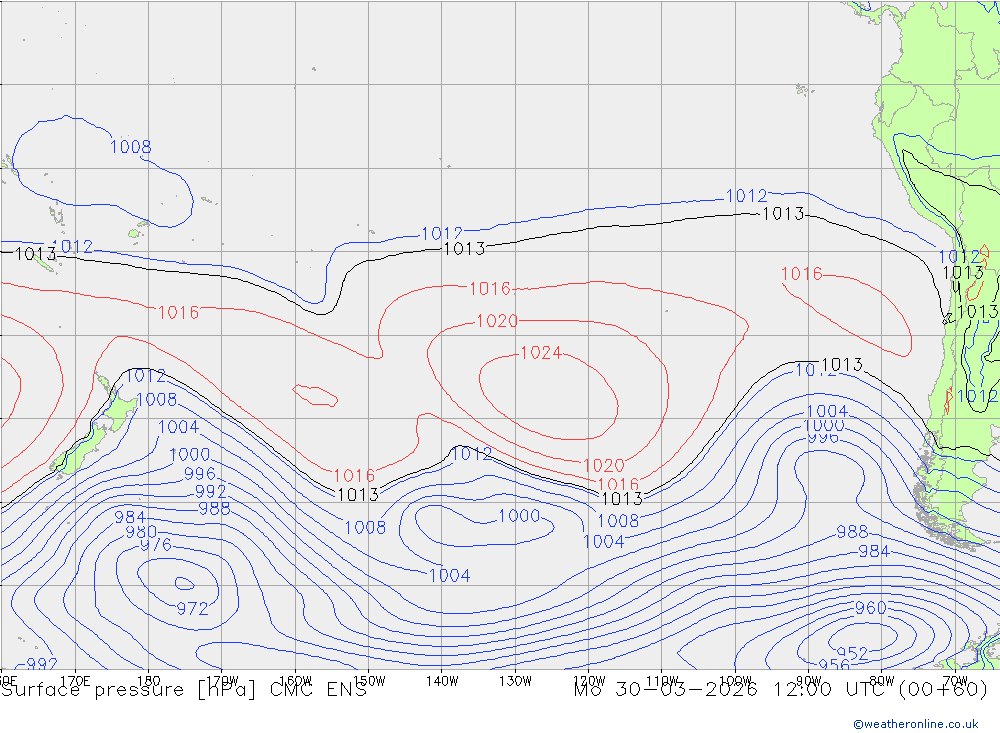Click the 130W longitude label

(515, 679)
